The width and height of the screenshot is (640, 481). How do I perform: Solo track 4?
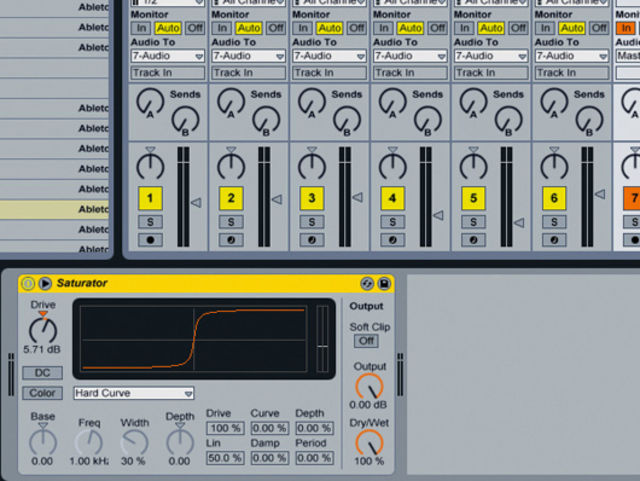point(393,222)
